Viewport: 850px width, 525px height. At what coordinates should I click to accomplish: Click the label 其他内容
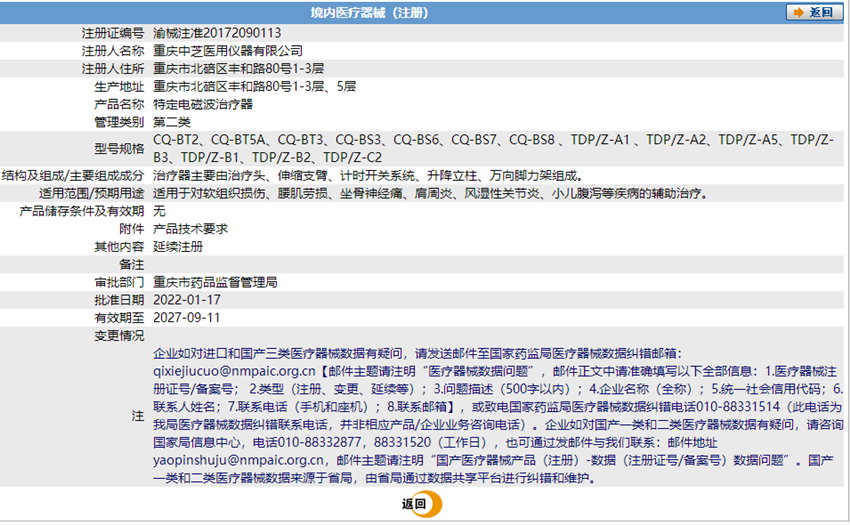pos(119,247)
